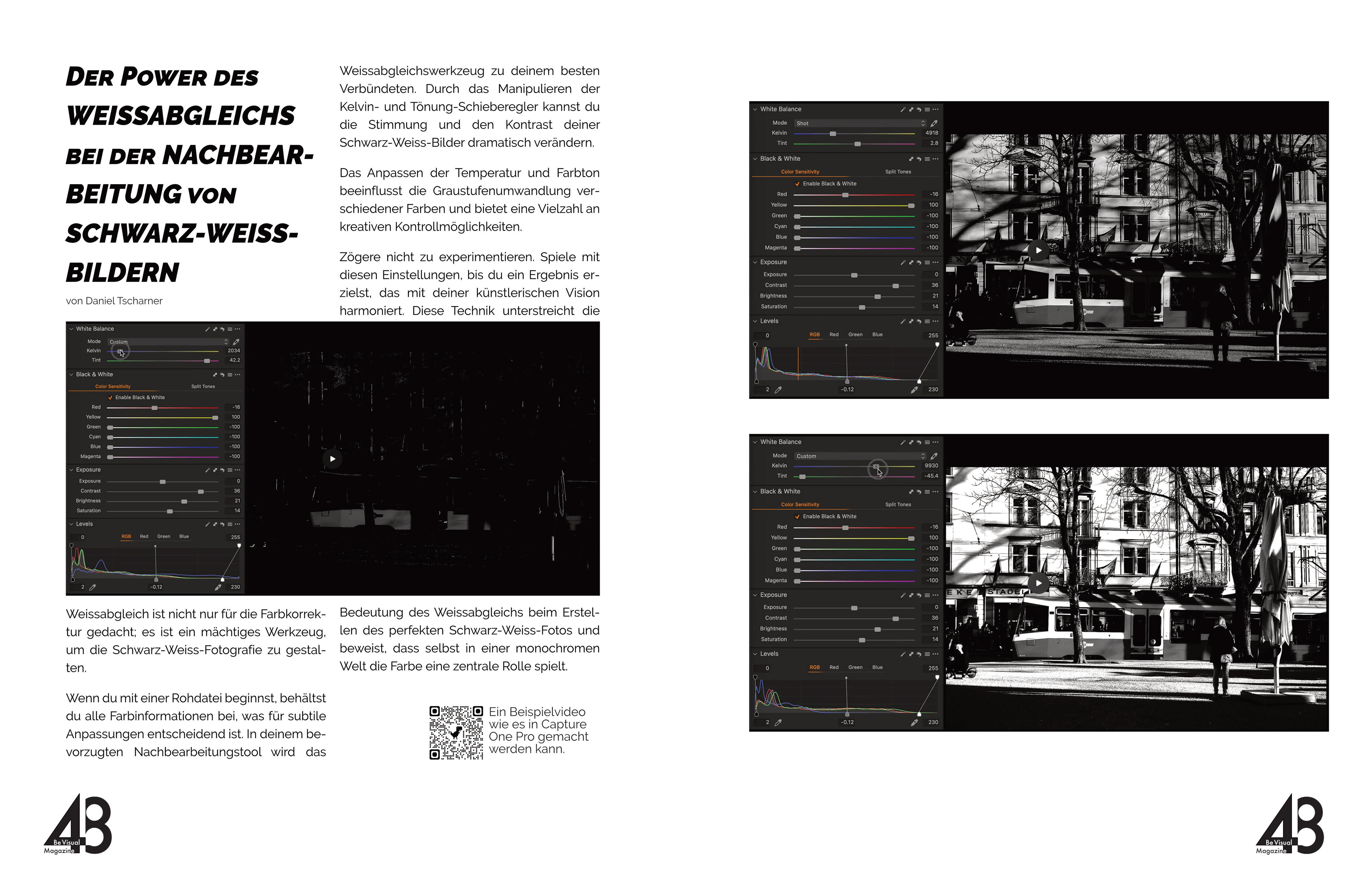Toggle Enable Black & White in the Kelvin 2034 panel
The width and height of the screenshot is (1372, 888).
point(110,397)
